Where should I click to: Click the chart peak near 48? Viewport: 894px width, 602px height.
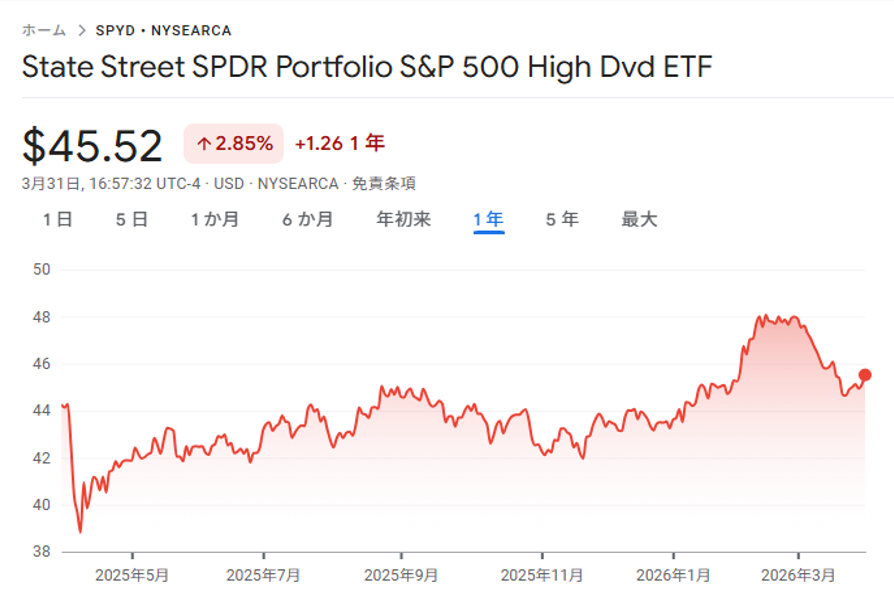point(761,317)
